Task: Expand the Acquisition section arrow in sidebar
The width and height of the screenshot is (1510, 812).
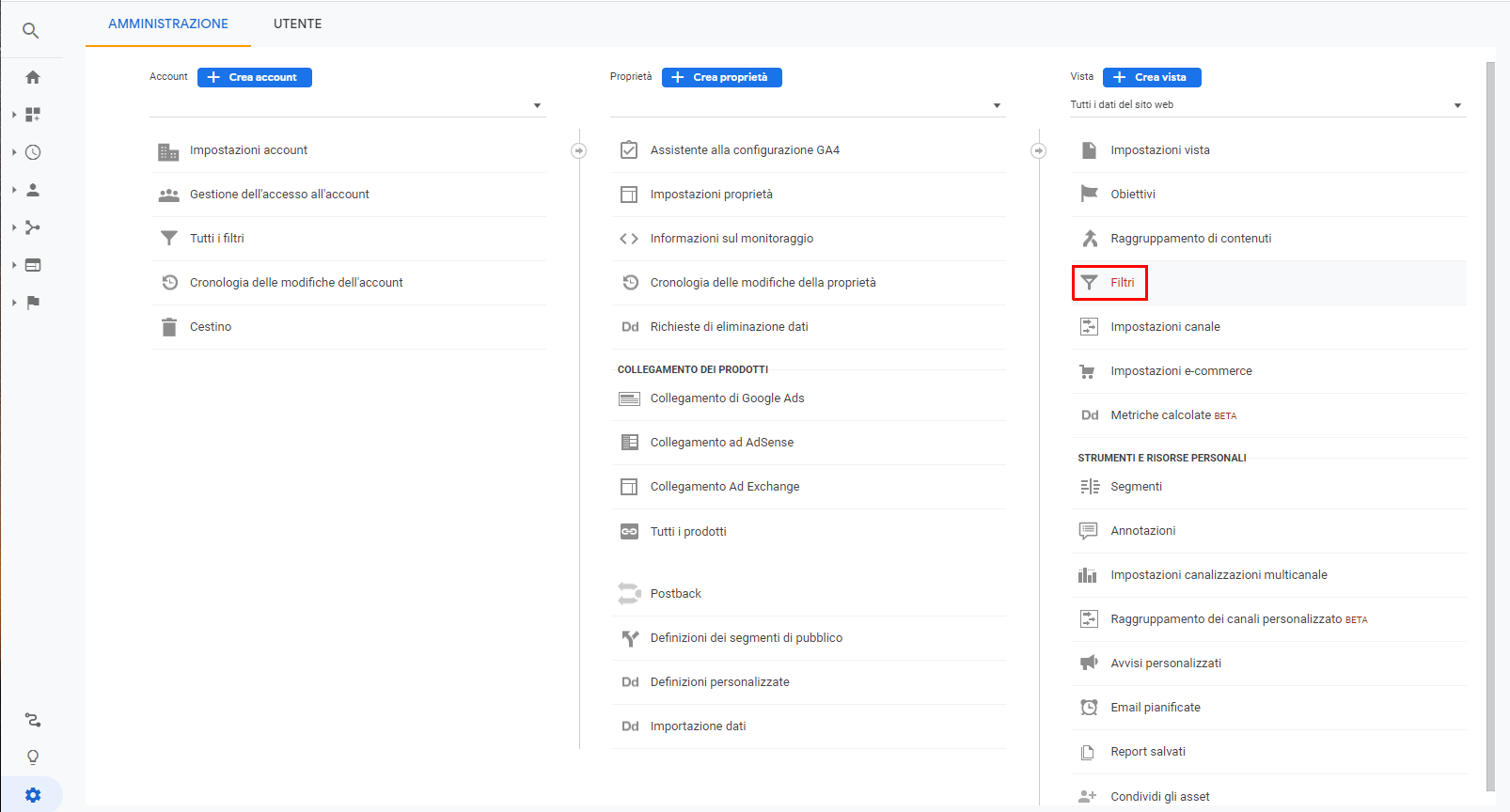Action: coord(14,227)
